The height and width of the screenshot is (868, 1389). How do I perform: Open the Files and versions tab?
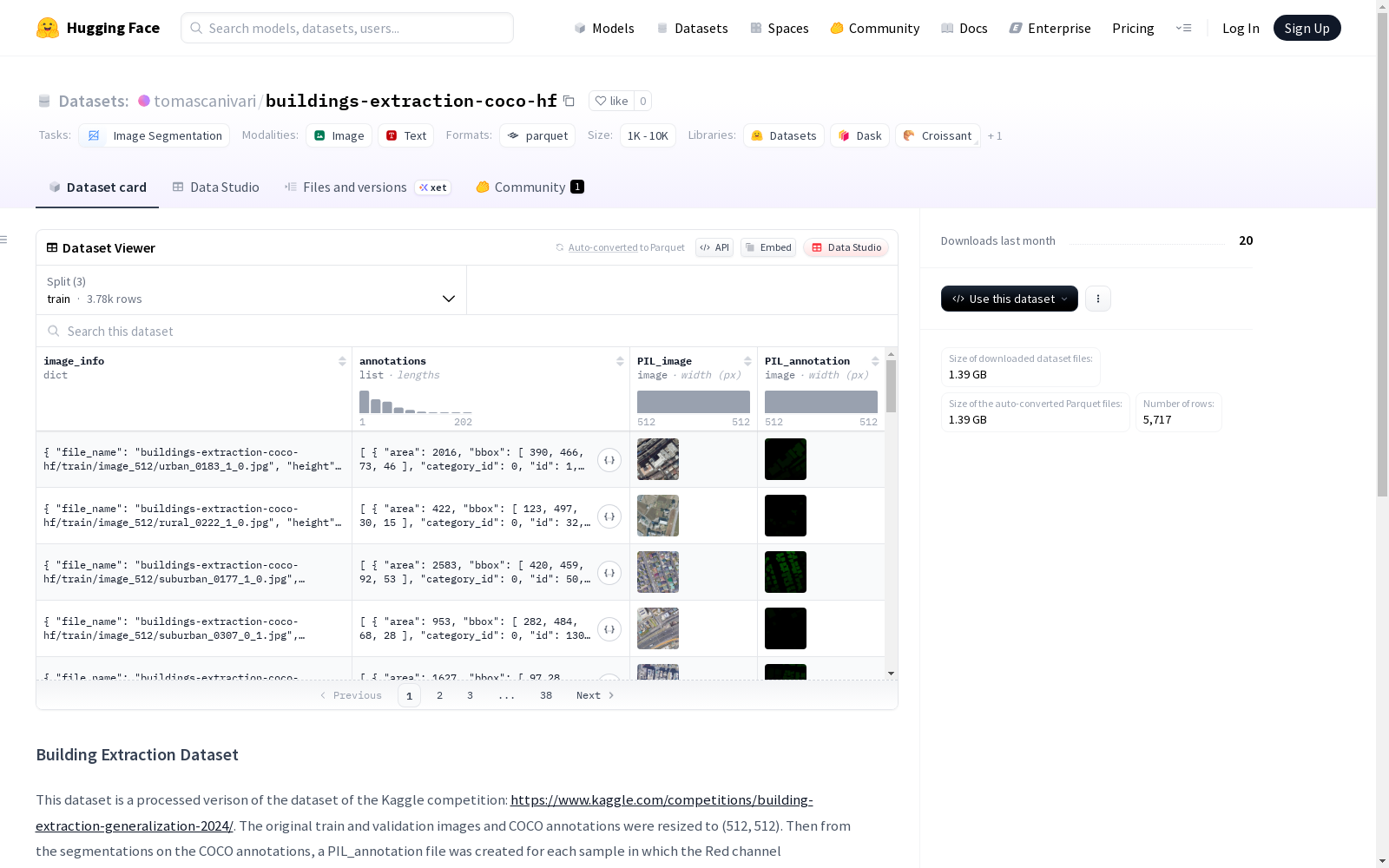click(354, 187)
